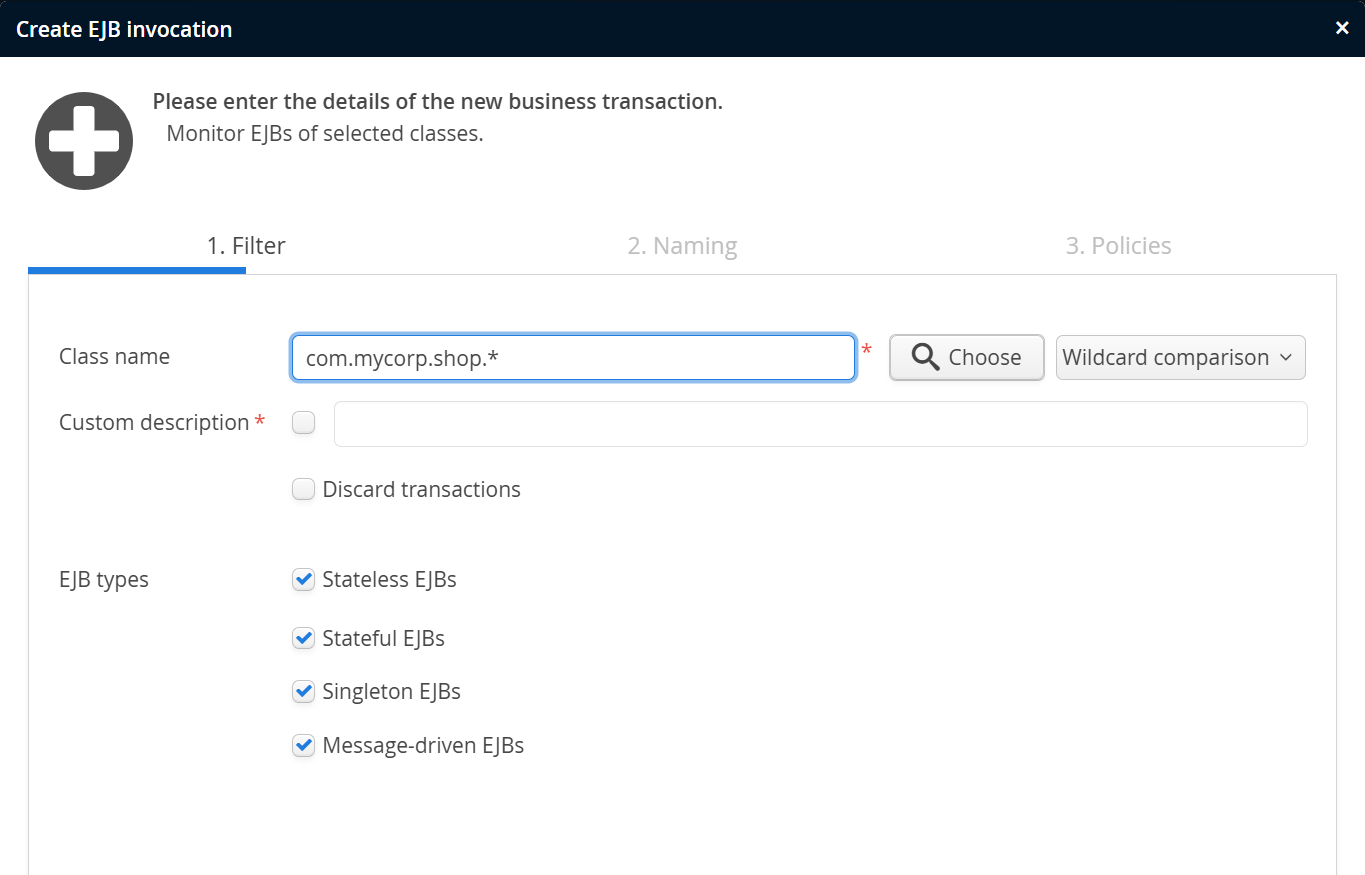The image size is (1365, 875).
Task: Check the Discard transactions checkbox
Action: pos(303,490)
